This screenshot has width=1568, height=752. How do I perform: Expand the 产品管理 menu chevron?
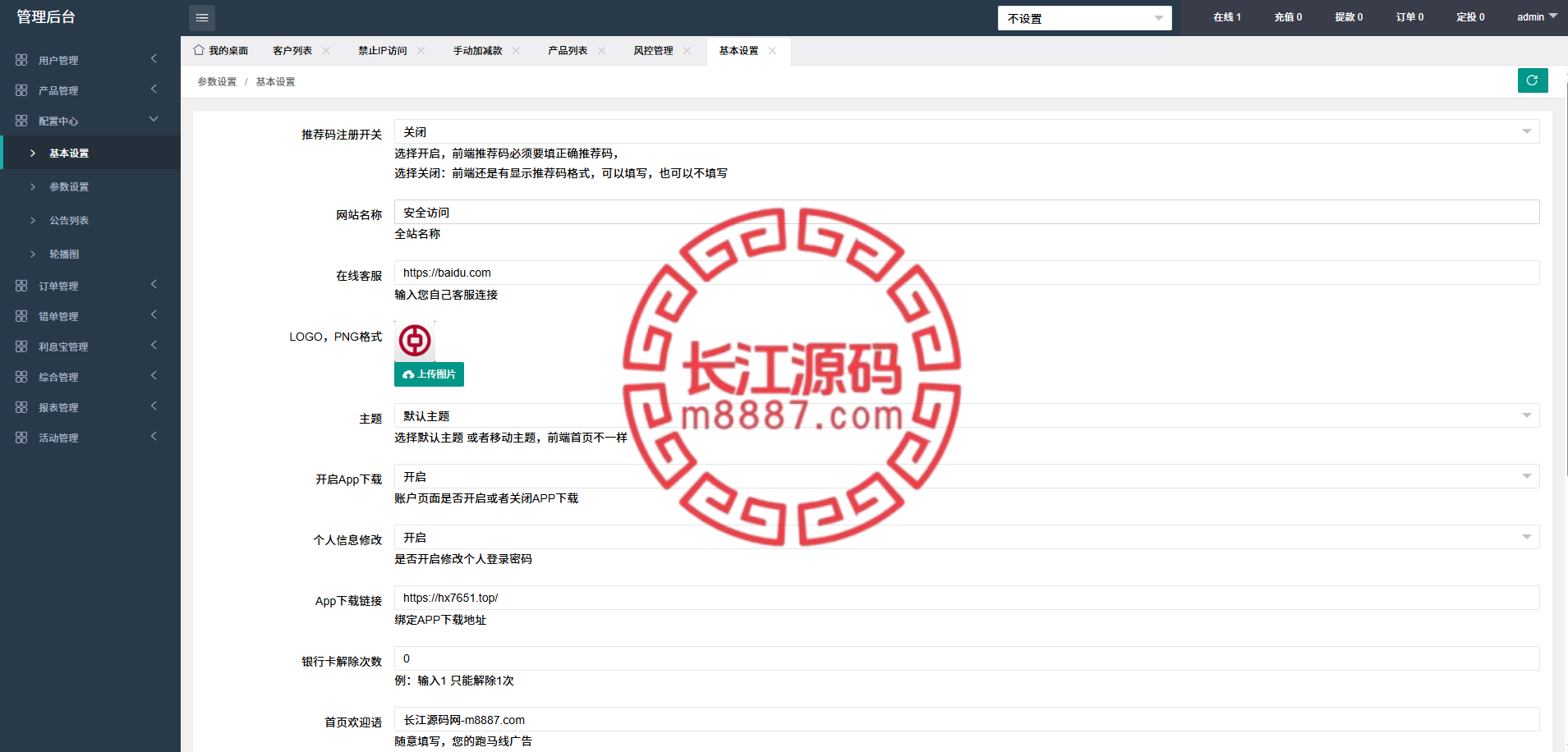pyautogui.click(x=154, y=89)
